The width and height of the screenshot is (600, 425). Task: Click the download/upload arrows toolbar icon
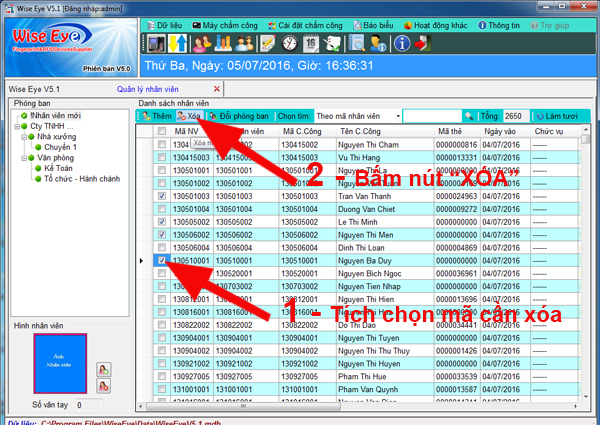177,43
